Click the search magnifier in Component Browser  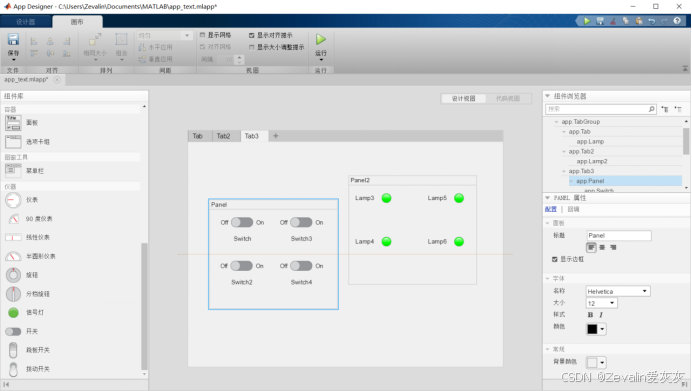[x=651, y=109]
